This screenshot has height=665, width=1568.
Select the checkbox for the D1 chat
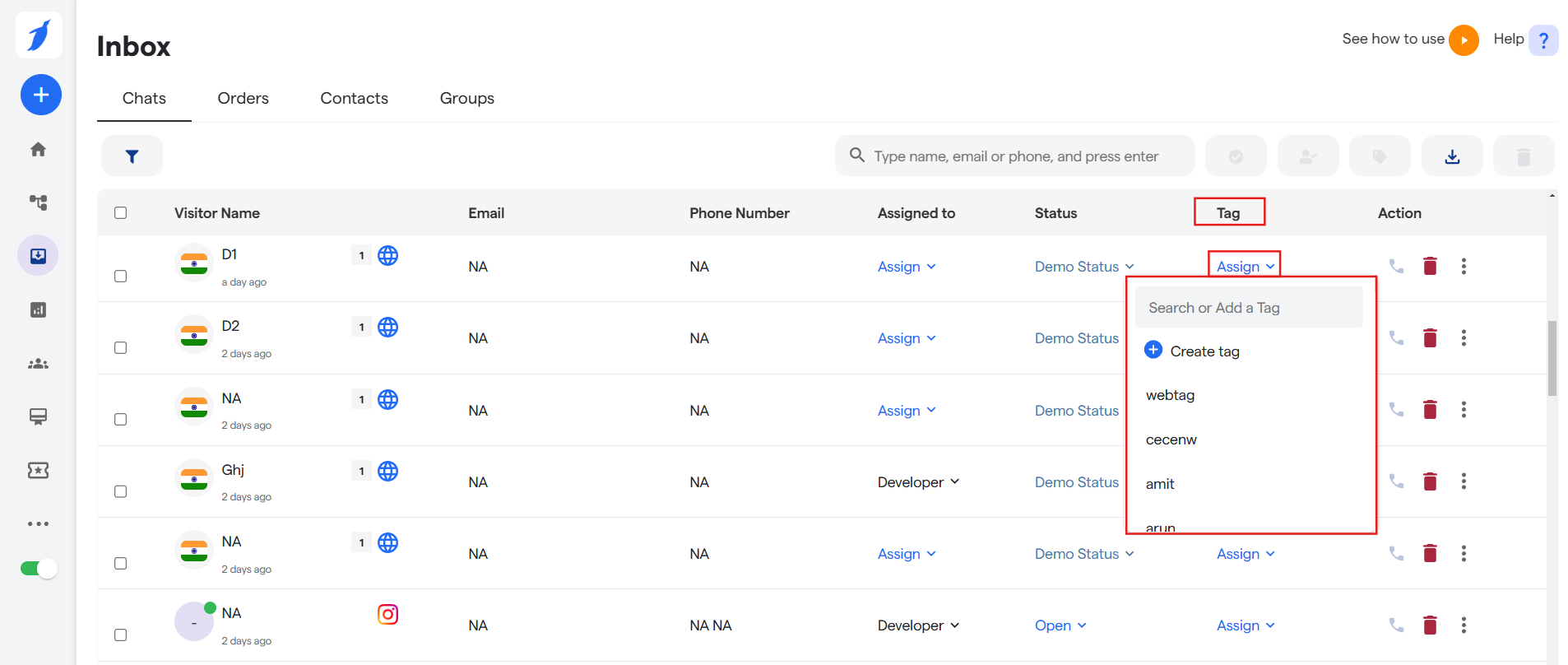(121, 276)
